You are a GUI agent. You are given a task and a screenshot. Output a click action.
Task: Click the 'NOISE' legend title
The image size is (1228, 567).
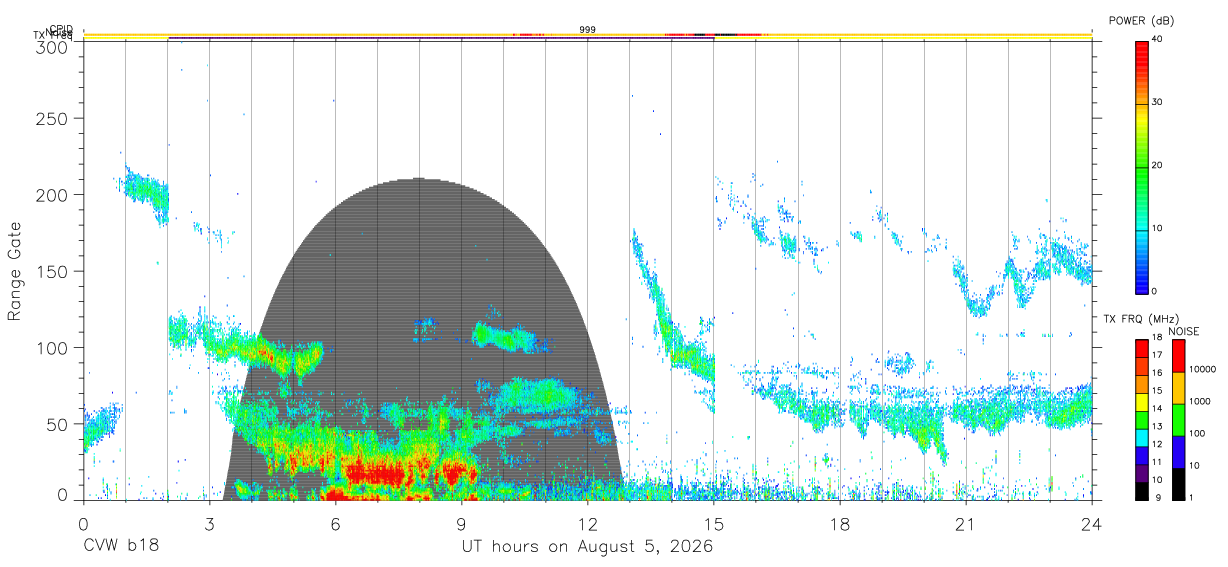pos(1183,331)
